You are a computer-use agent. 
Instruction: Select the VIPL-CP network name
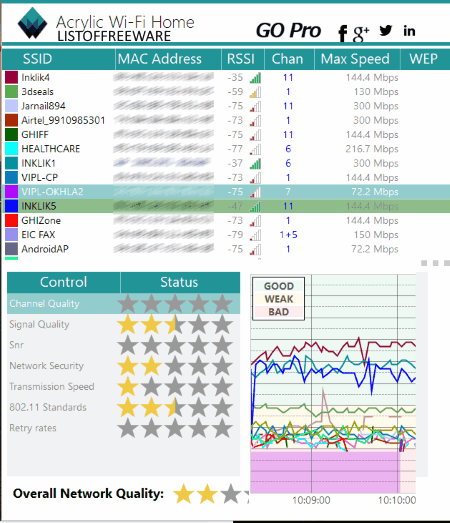[40, 177]
